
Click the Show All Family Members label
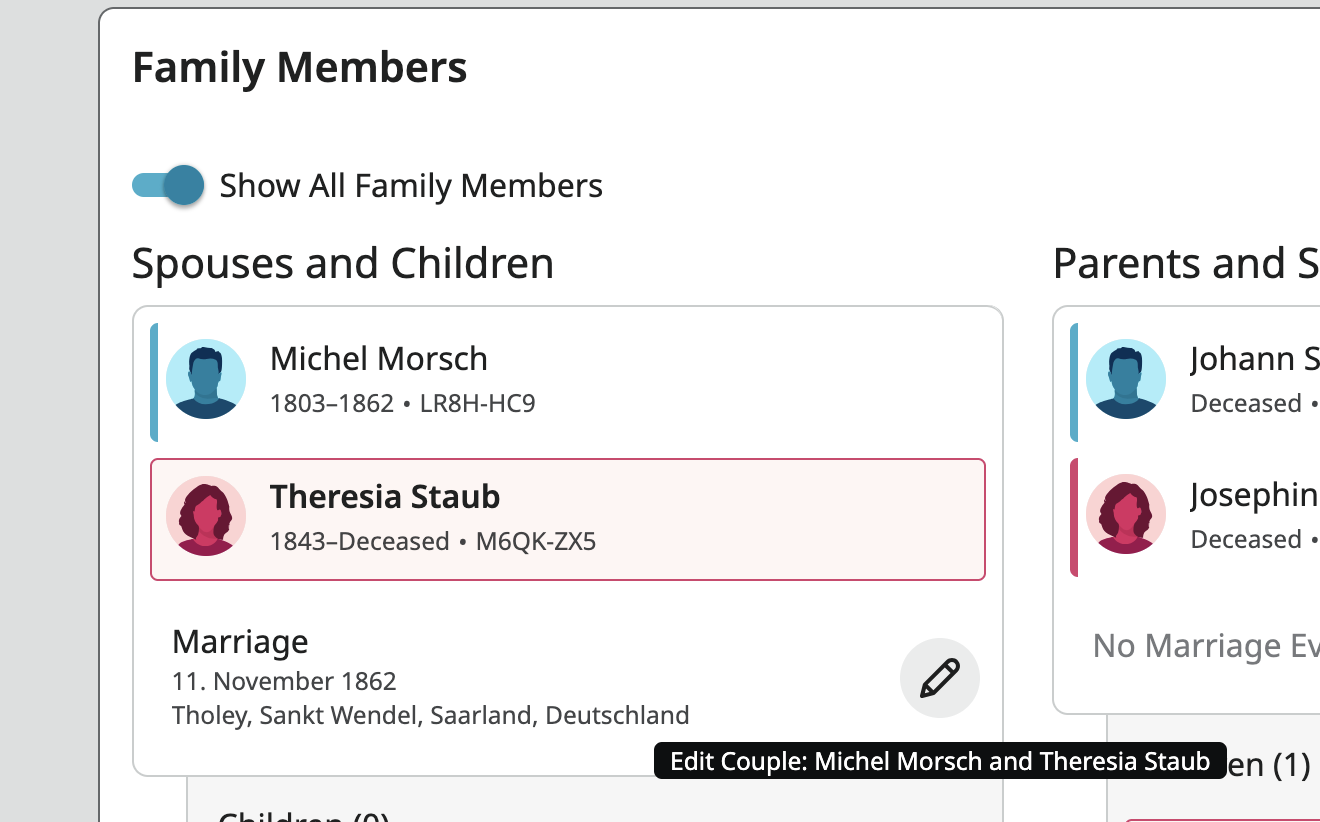click(x=411, y=186)
